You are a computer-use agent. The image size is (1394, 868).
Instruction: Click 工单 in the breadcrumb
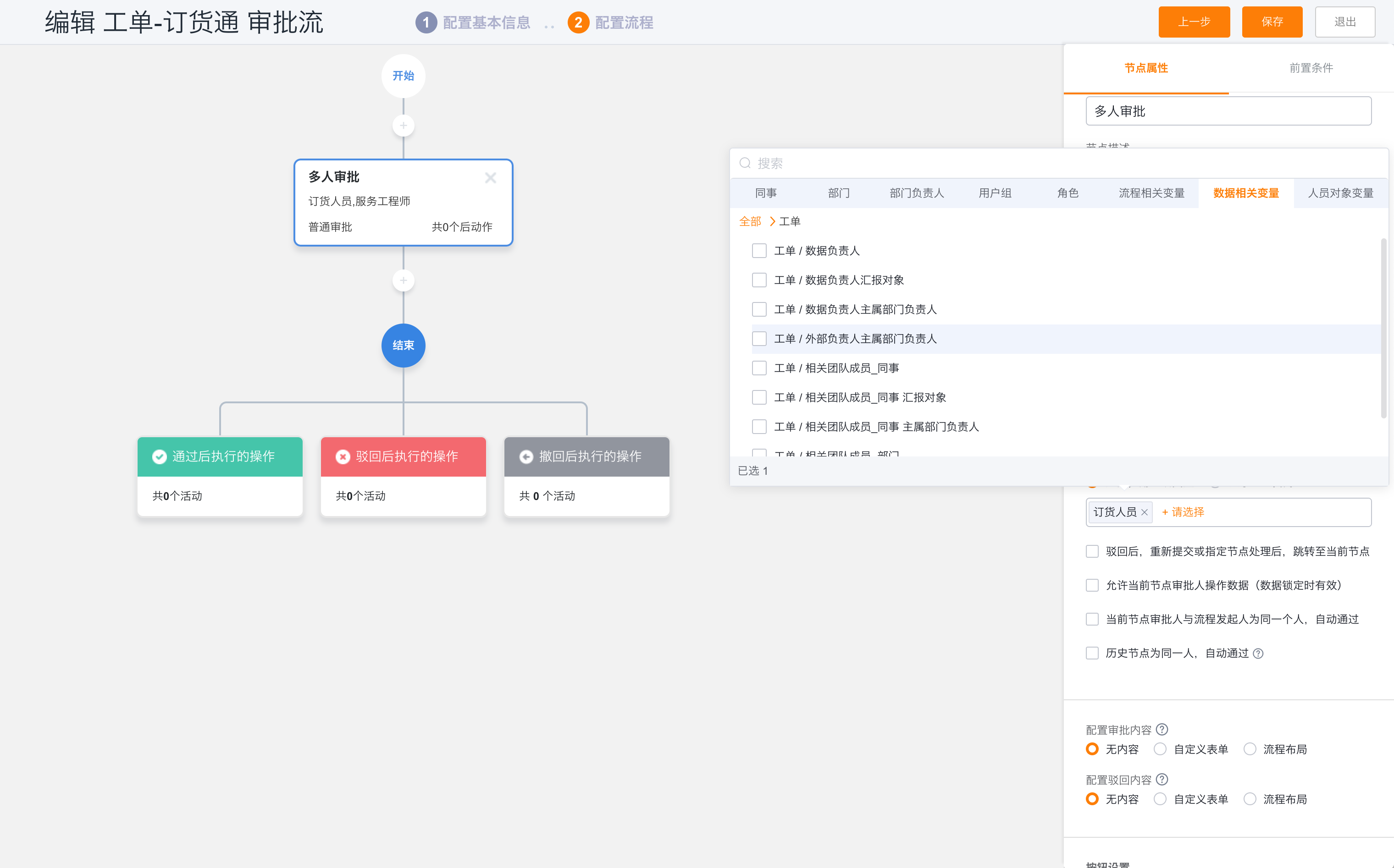click(789, 222)
